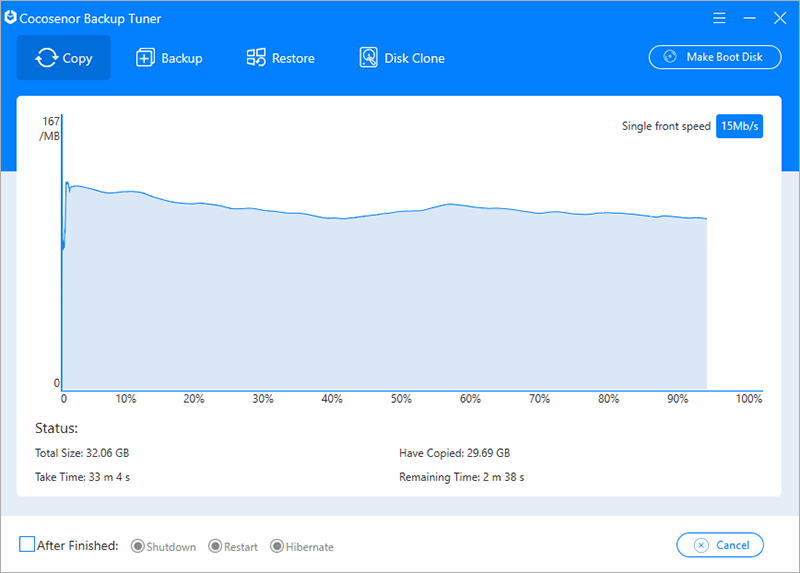Click the Restore icon in toolbar

[256, 58]
